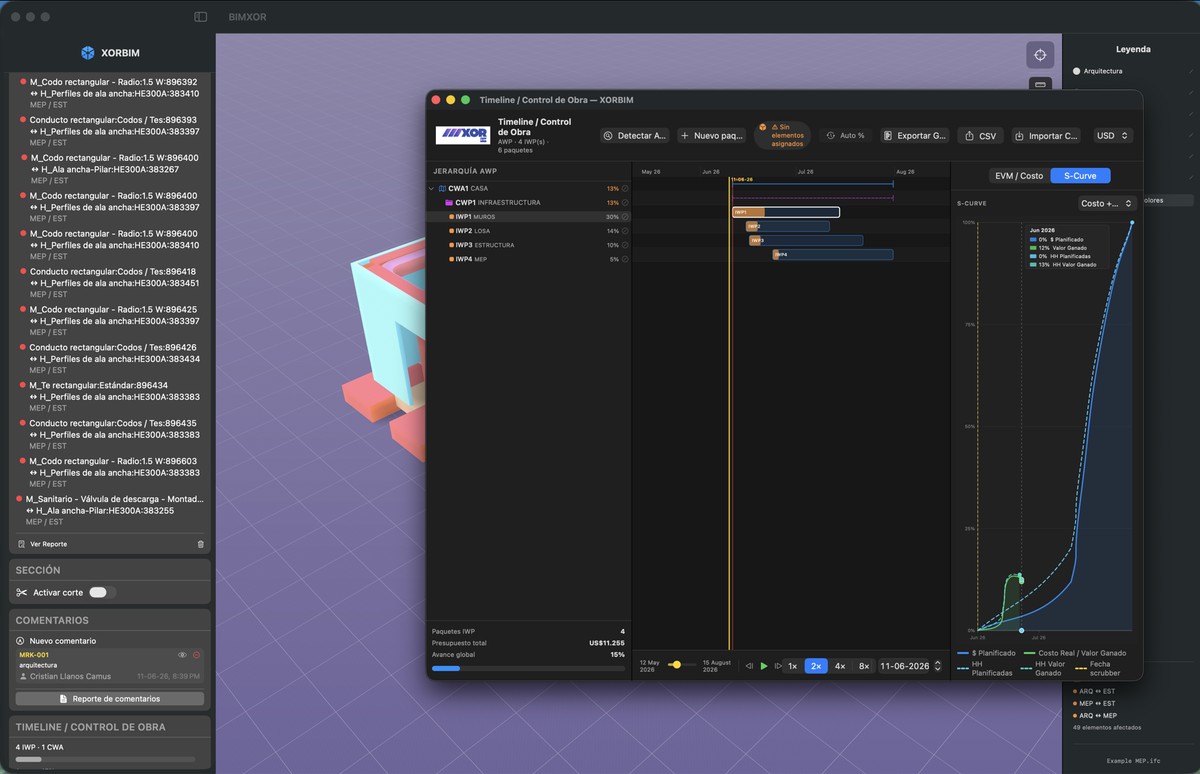The image size is (1200, 774).
Task: Click Avance global progress bar
Action: pos(528,667)
